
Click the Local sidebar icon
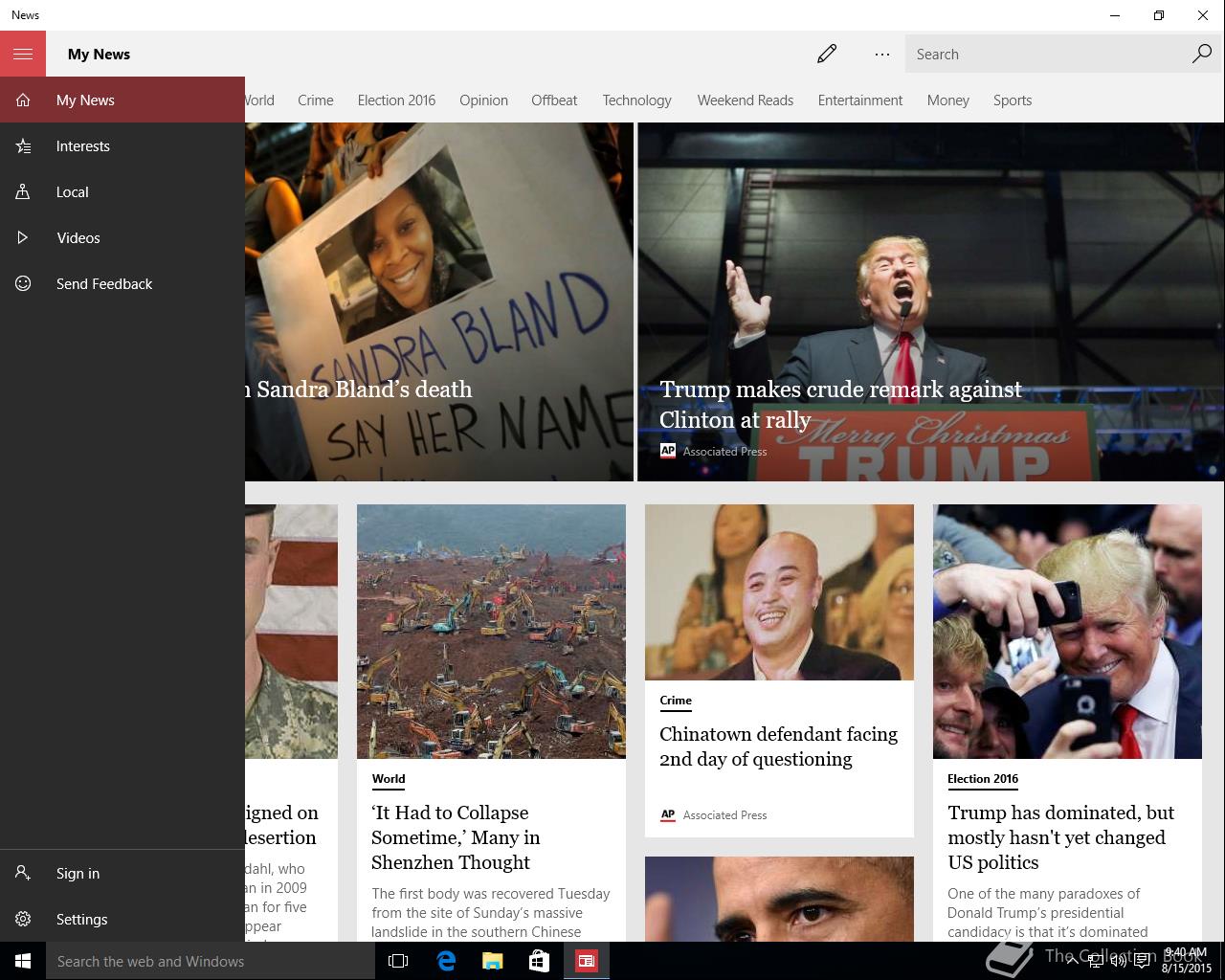click(x=23, y=191)
